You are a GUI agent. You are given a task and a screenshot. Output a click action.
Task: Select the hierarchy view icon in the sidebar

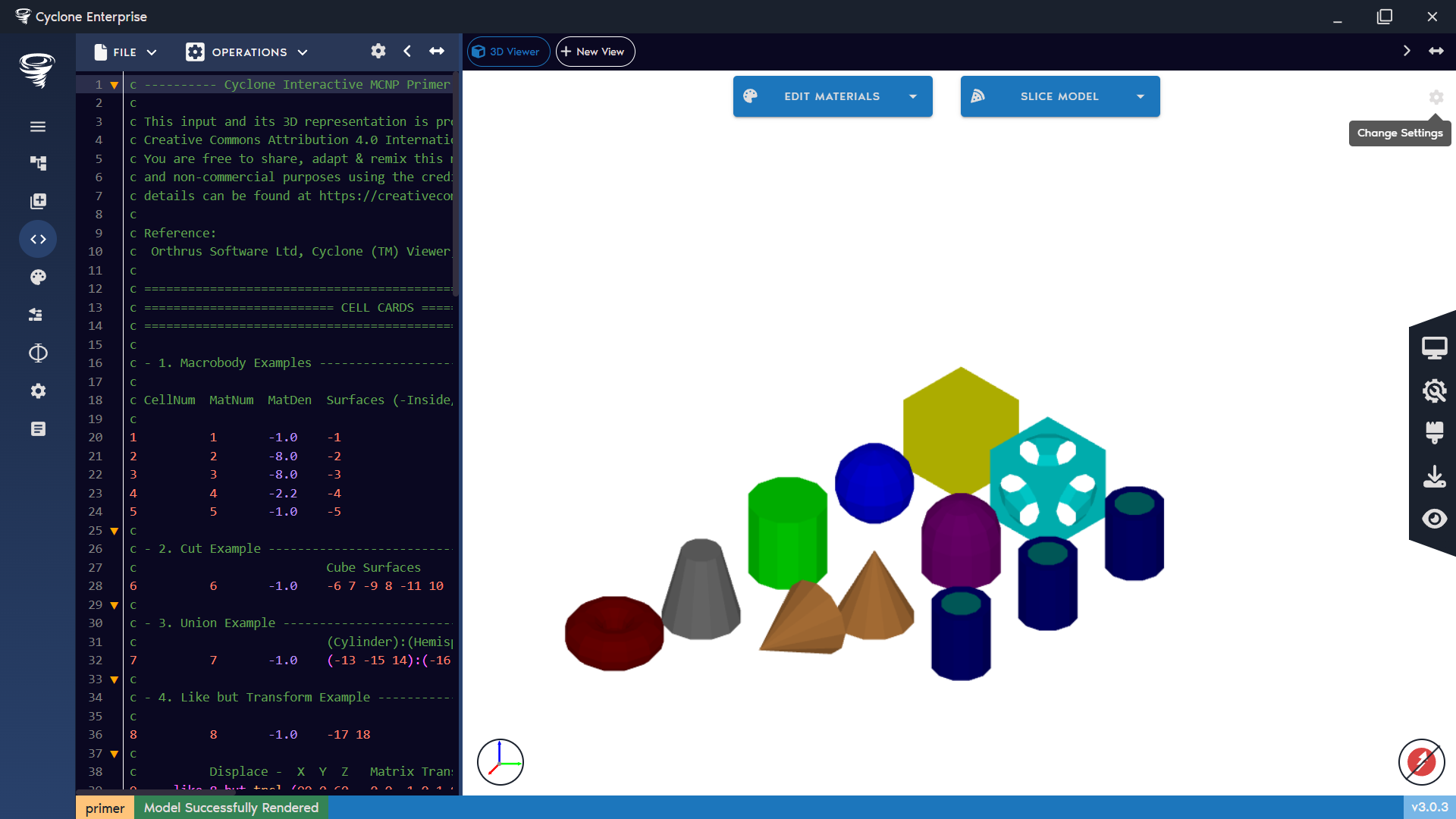coord(38,163)
